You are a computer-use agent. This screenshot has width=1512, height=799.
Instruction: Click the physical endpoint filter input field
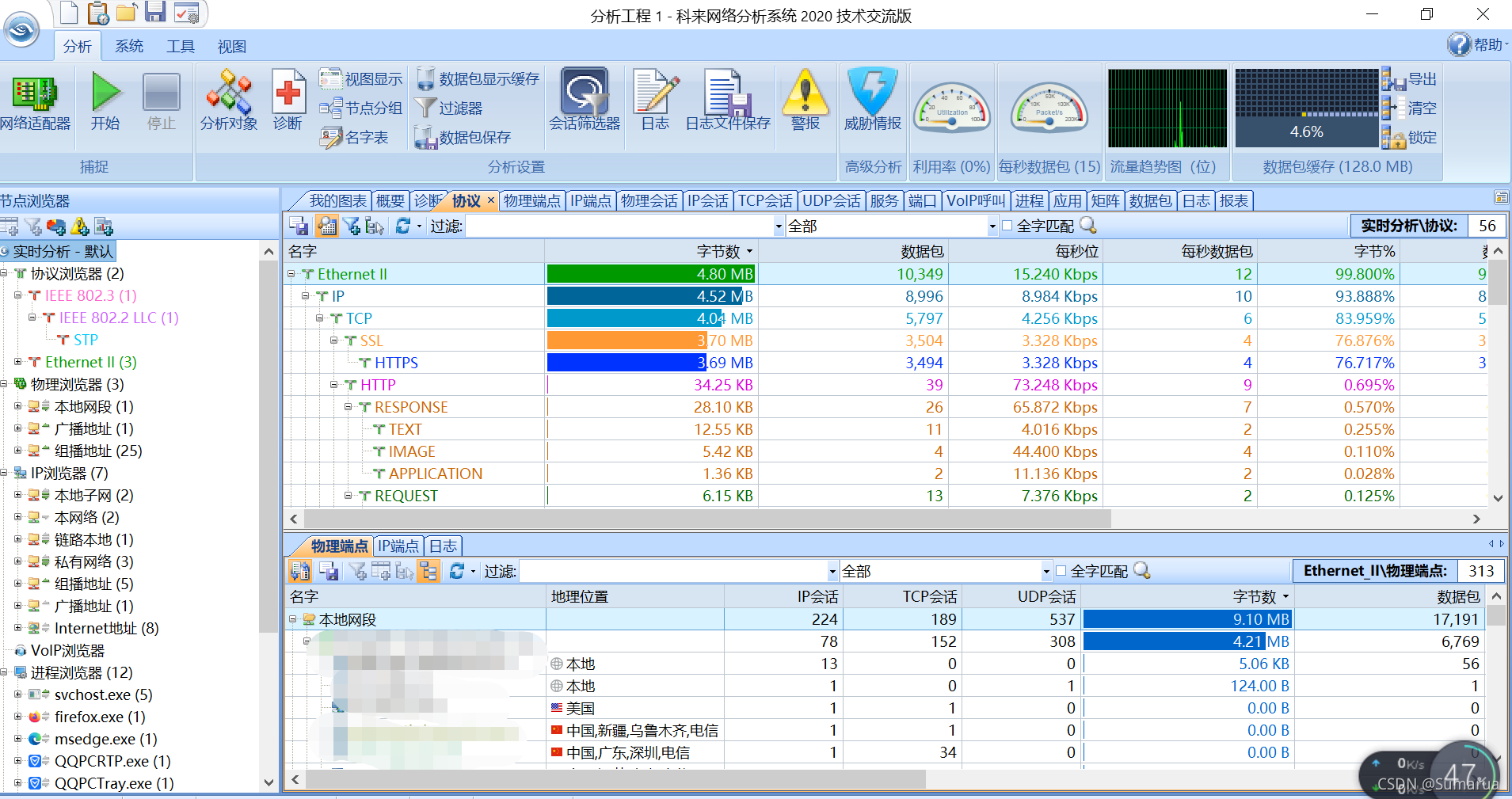click(x=673, y=572)
